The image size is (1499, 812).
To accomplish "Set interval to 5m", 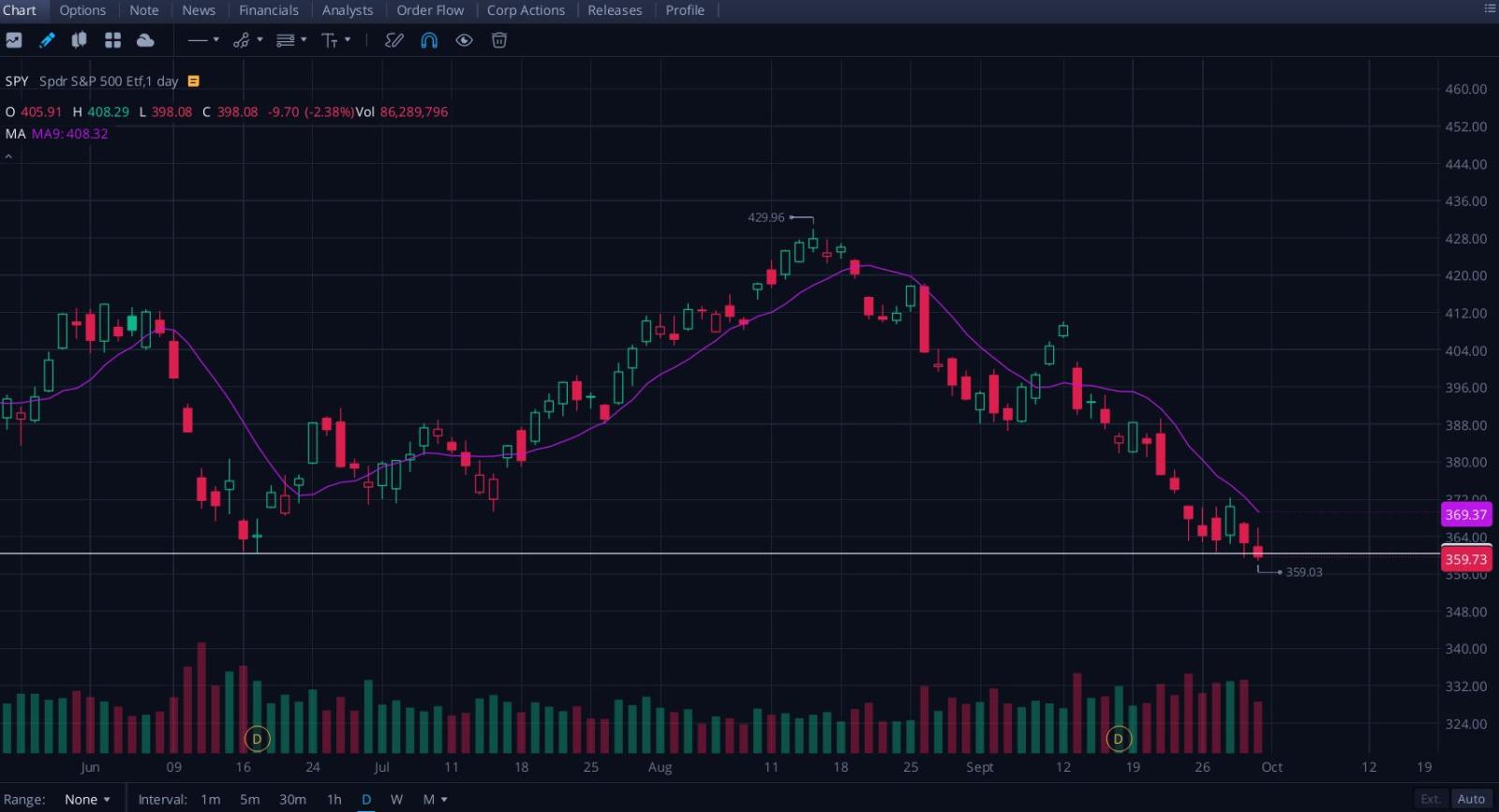I will pyautogui.click(x=249, y=799).
